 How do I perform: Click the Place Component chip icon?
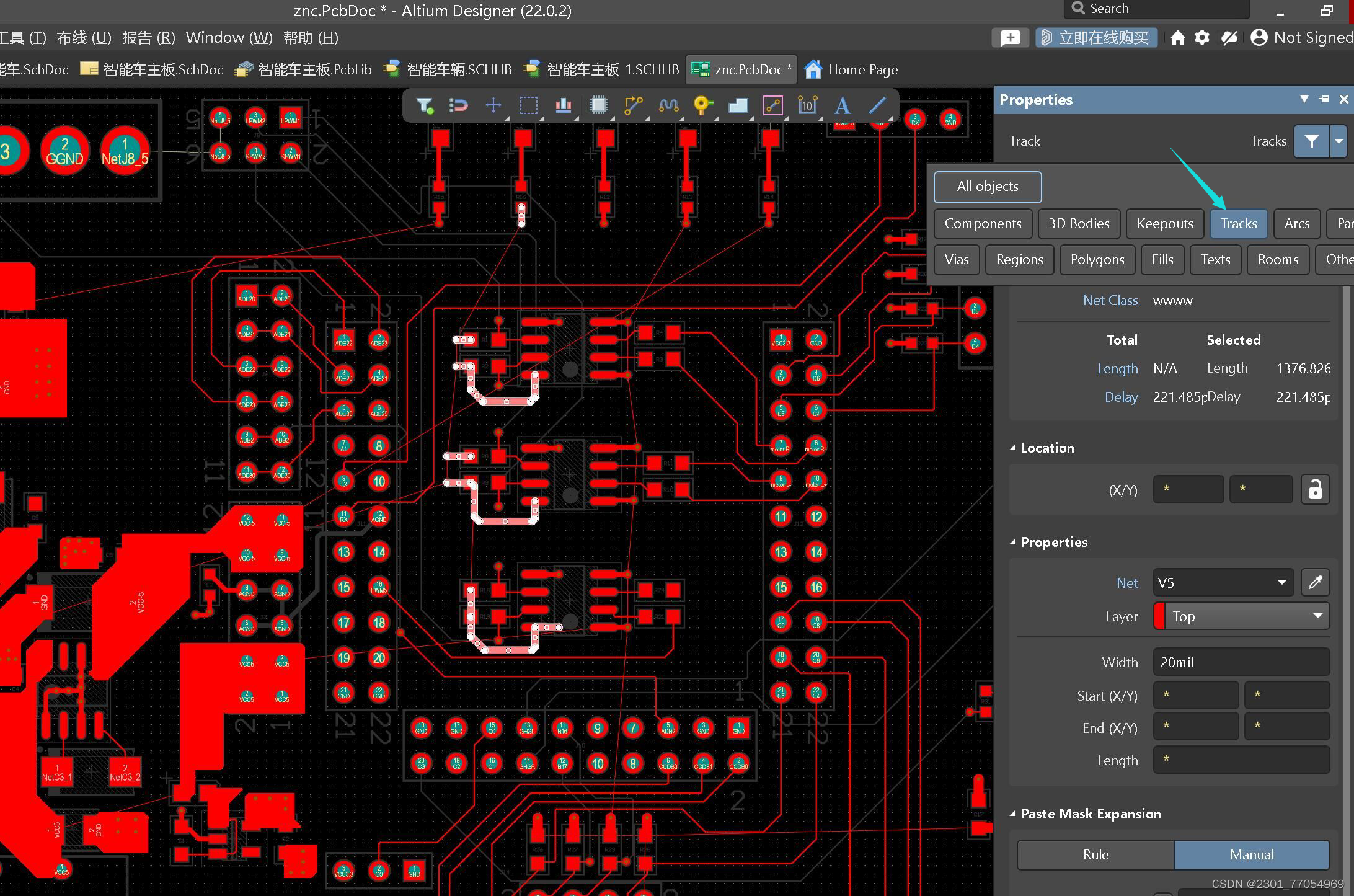598,105
